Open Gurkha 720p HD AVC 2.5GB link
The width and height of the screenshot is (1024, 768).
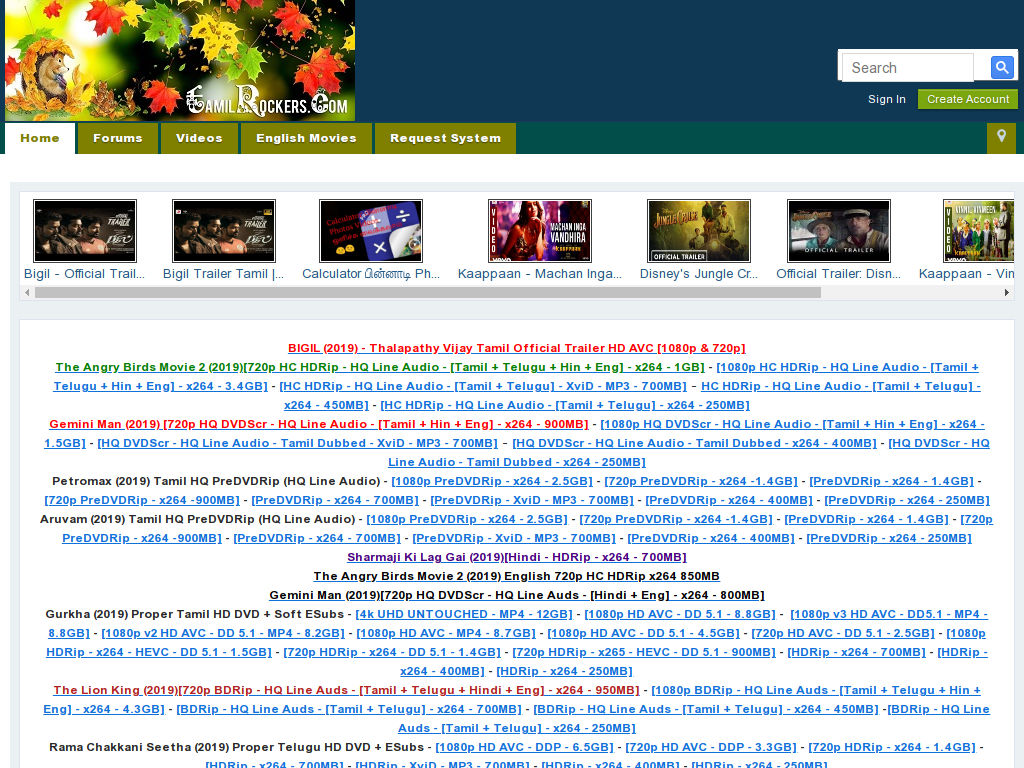point(843,633)
